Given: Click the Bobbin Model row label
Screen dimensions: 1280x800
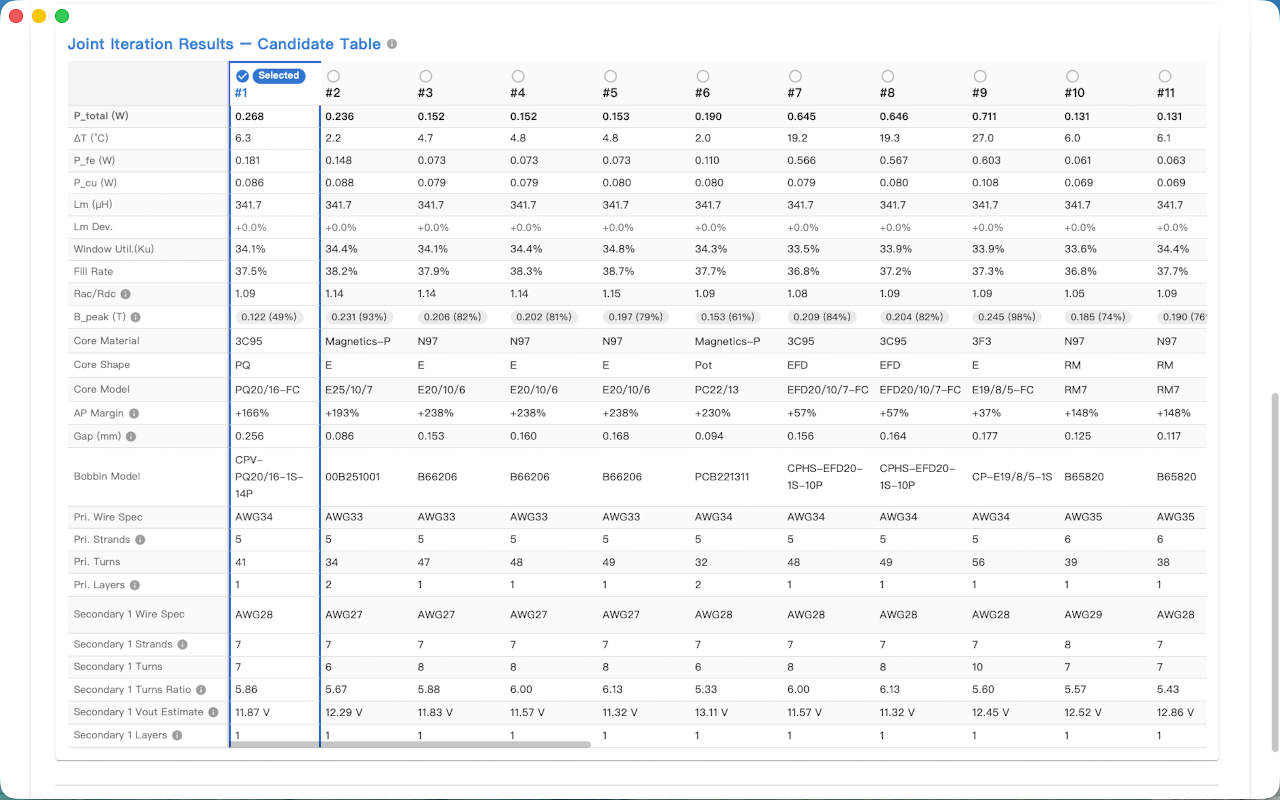Looking at the screenshot, I should 106,477.
